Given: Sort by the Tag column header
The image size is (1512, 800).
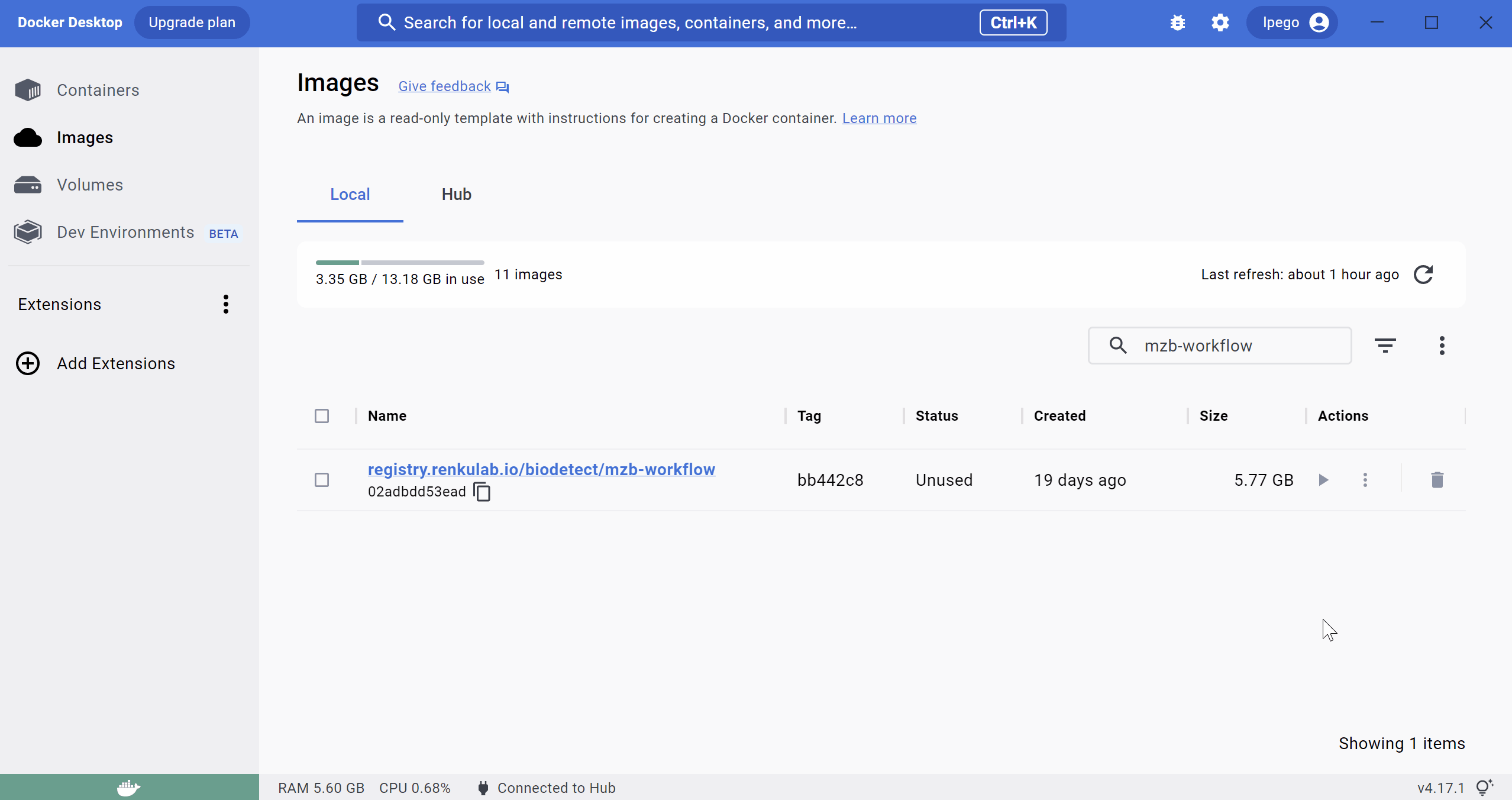Looking at the screenshot, I should click(x=809, y=416).
